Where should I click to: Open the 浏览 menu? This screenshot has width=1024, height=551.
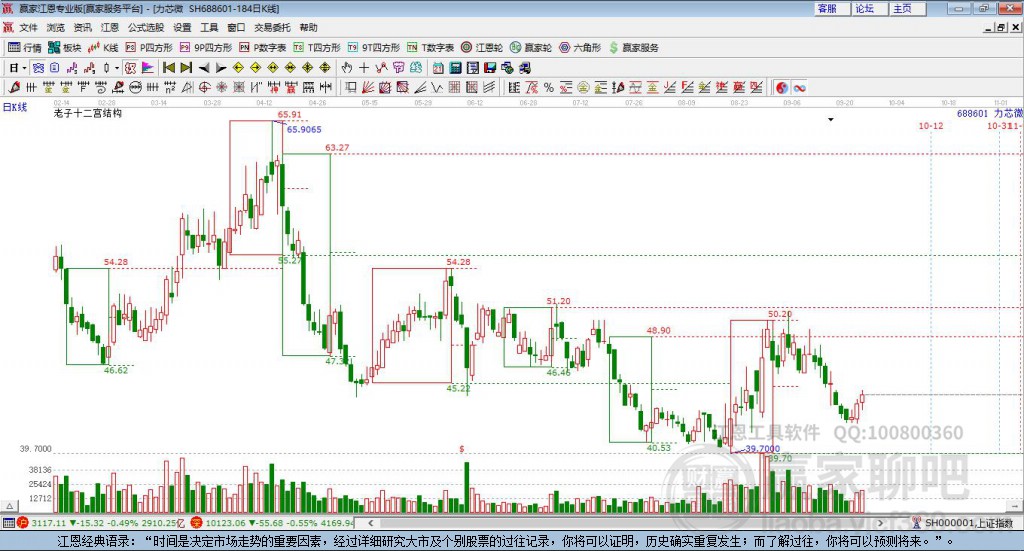click(56, 27)
